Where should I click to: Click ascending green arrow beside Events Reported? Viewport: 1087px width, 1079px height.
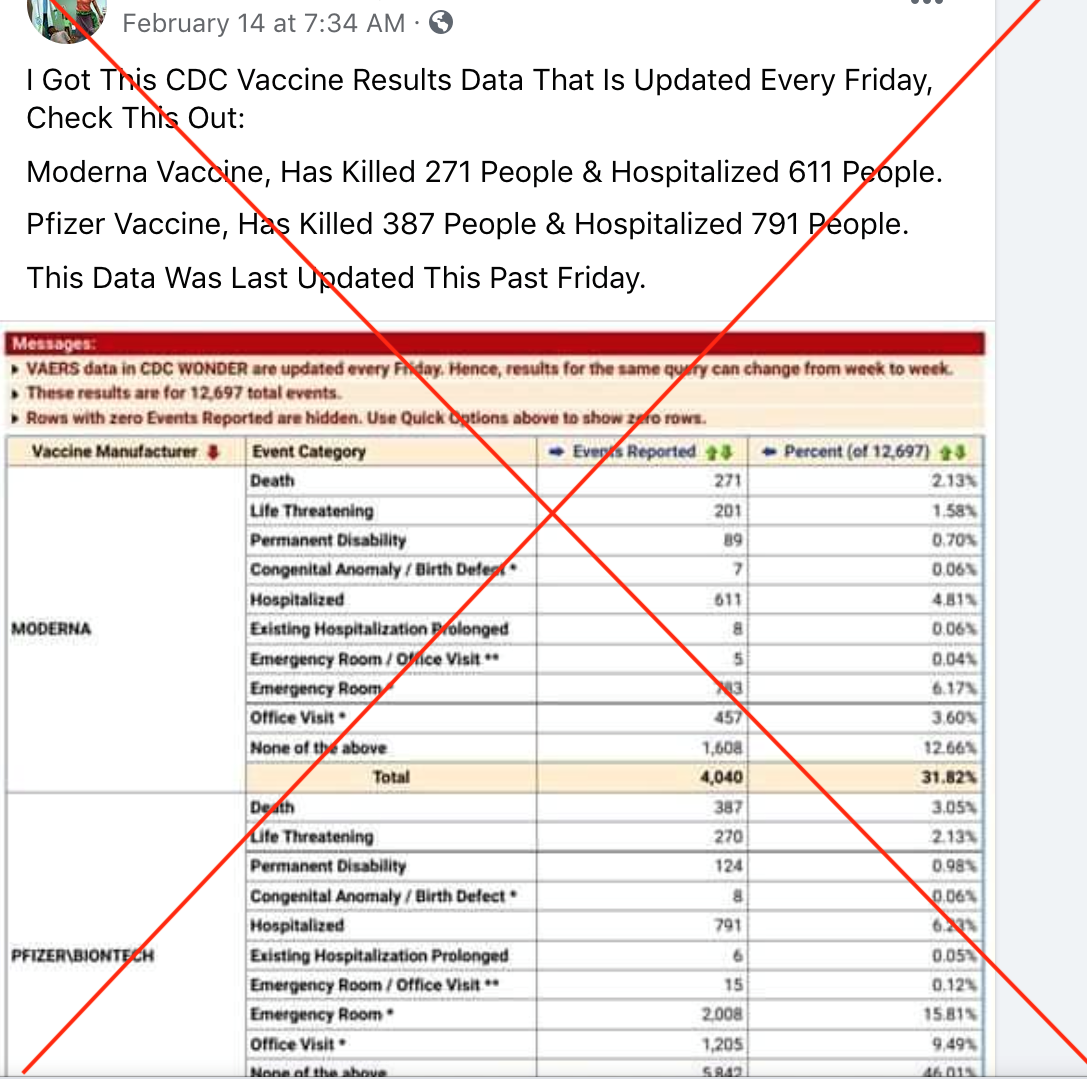[x=711, y=453]
